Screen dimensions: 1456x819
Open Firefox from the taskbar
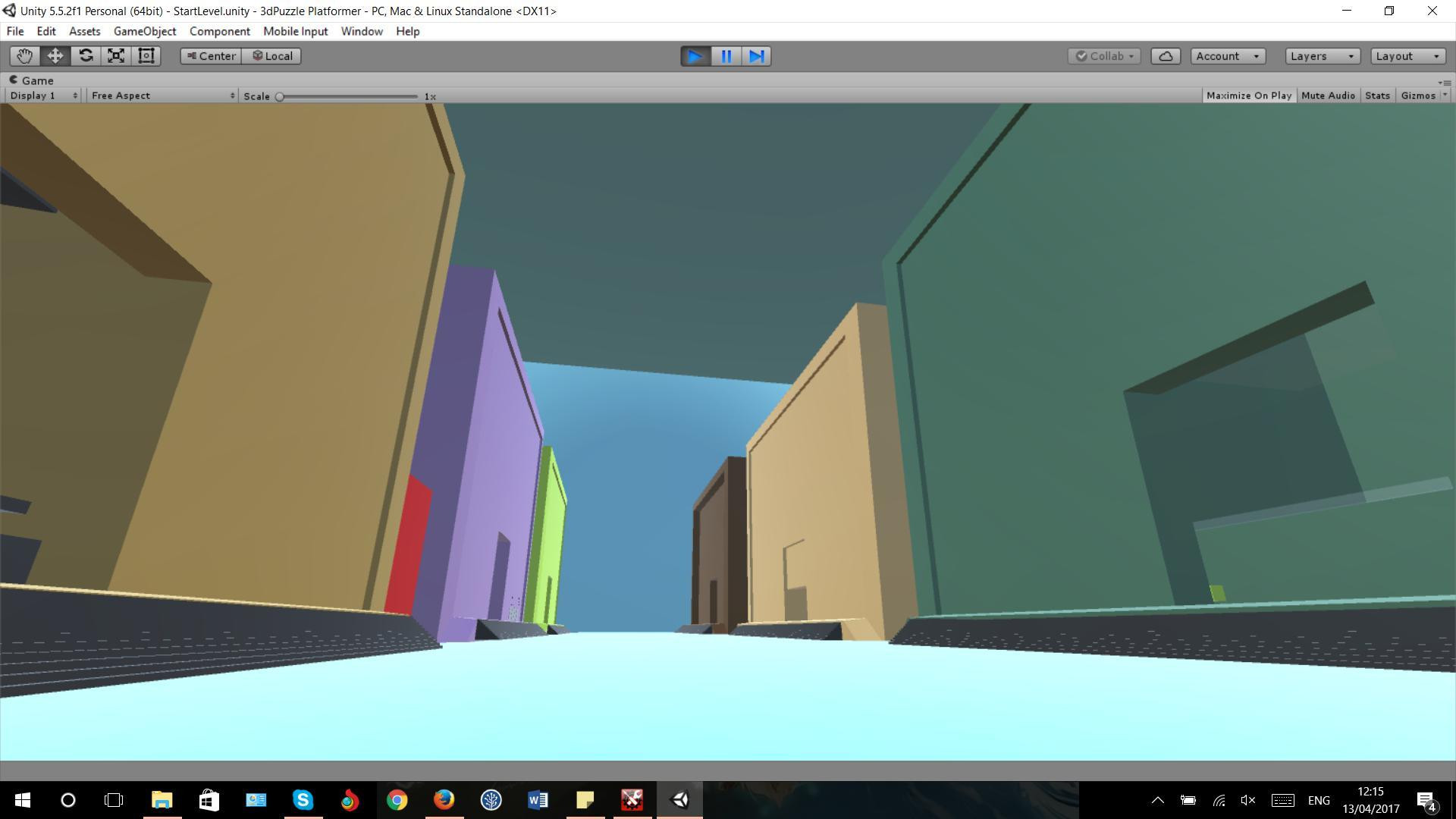(x=444, y=800)
